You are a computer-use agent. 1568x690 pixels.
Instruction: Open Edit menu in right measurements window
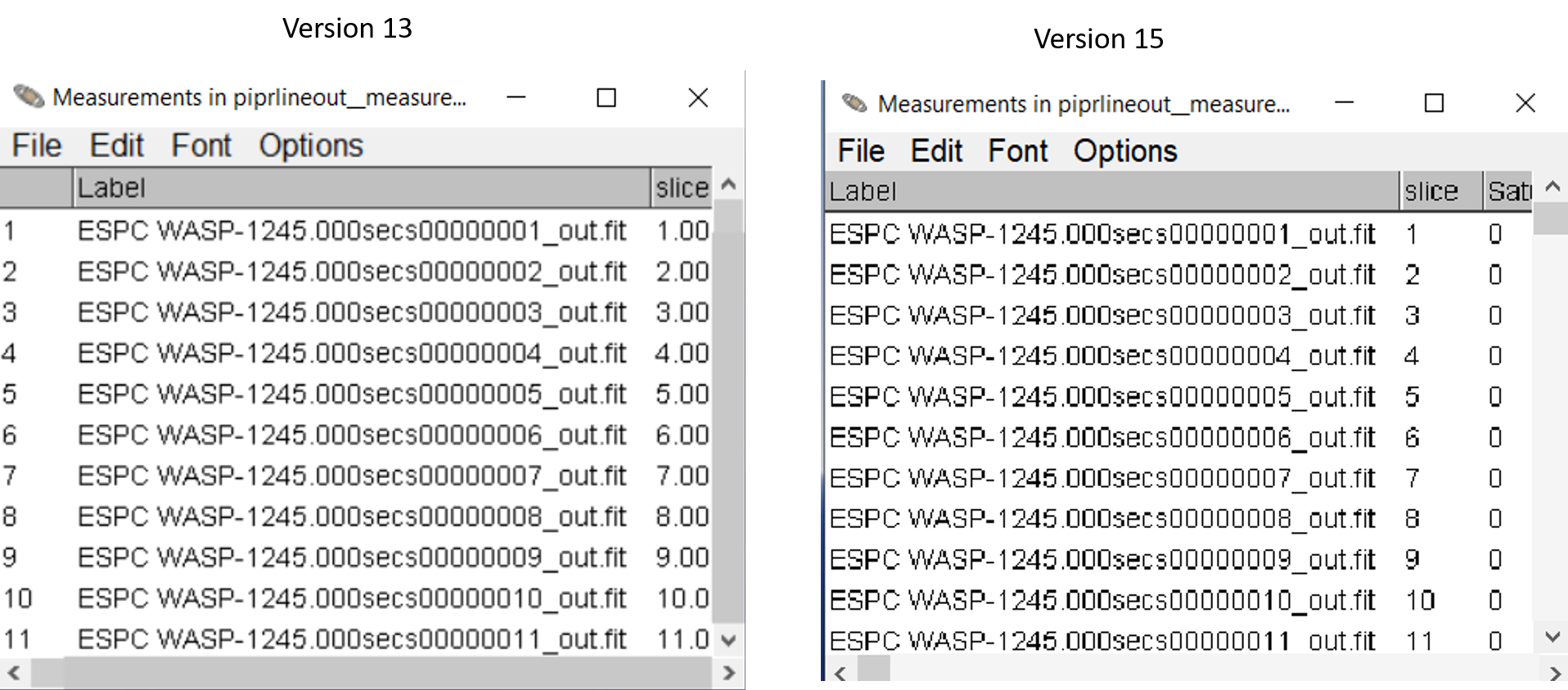coord(936,151)
